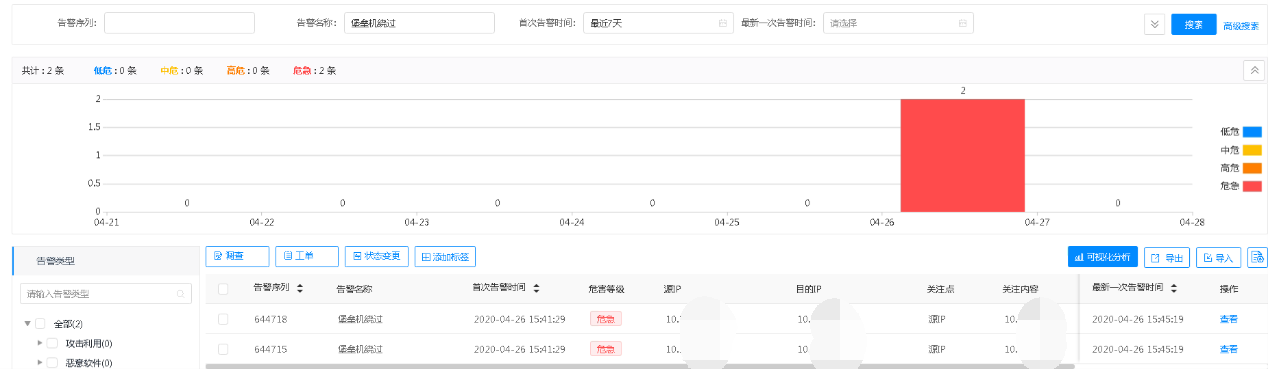
Task: Toggle the 低危 blue legend swatch
Action: click(1252, 131)
